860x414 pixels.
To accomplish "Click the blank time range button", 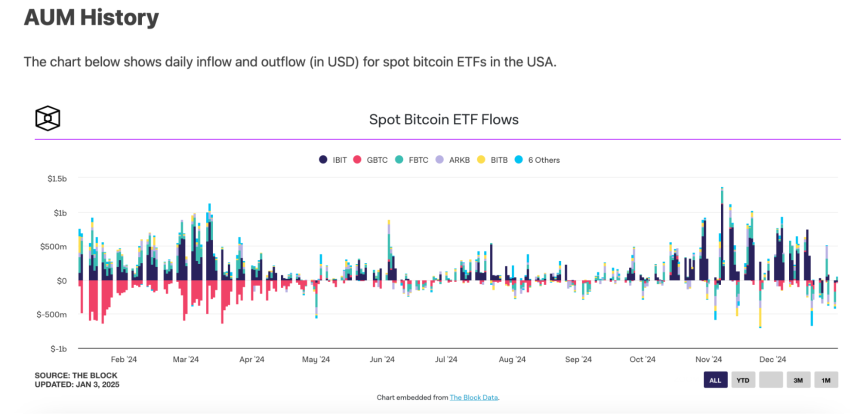I will click(771, 379).
